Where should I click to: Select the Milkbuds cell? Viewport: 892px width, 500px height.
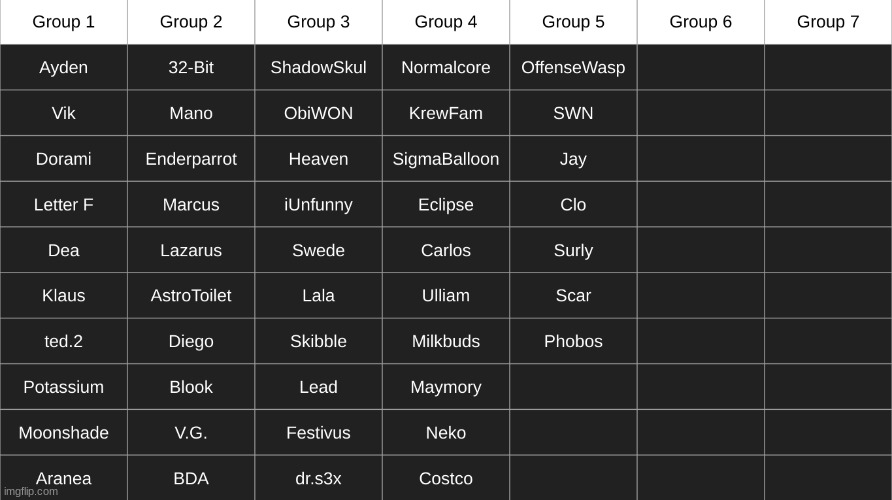[446, 342]
